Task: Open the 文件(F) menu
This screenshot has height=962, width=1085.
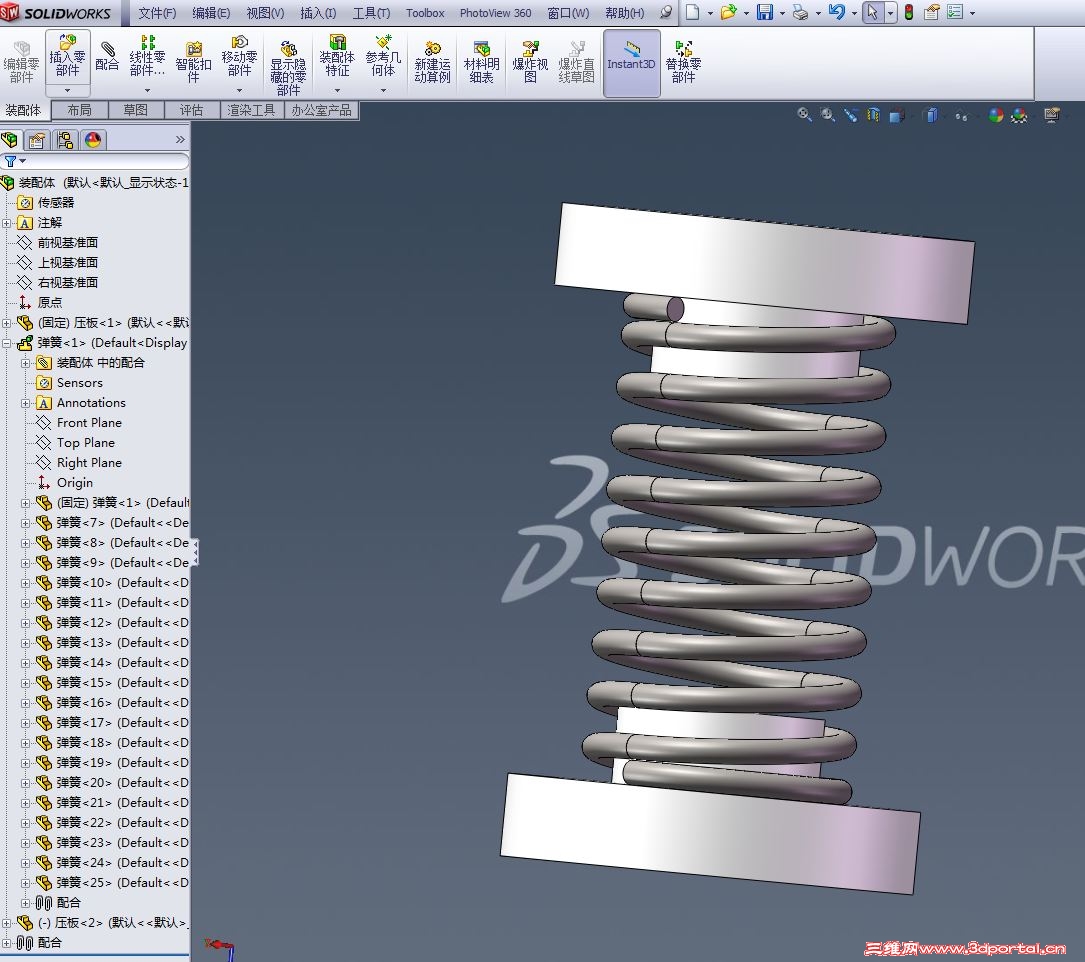Action: [x=157, y=13]
